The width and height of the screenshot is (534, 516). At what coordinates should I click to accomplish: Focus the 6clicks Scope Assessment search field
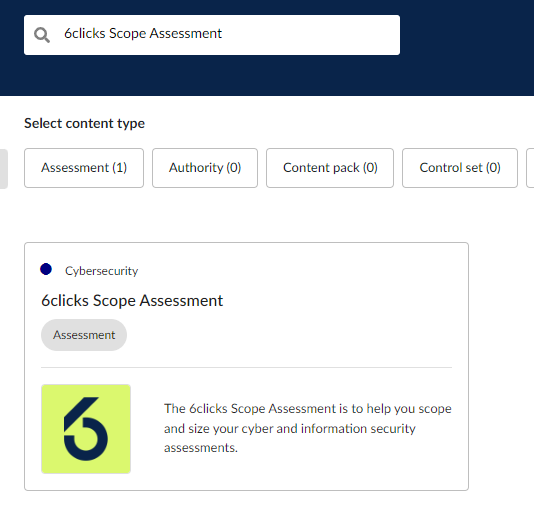[x=212, y=35]
